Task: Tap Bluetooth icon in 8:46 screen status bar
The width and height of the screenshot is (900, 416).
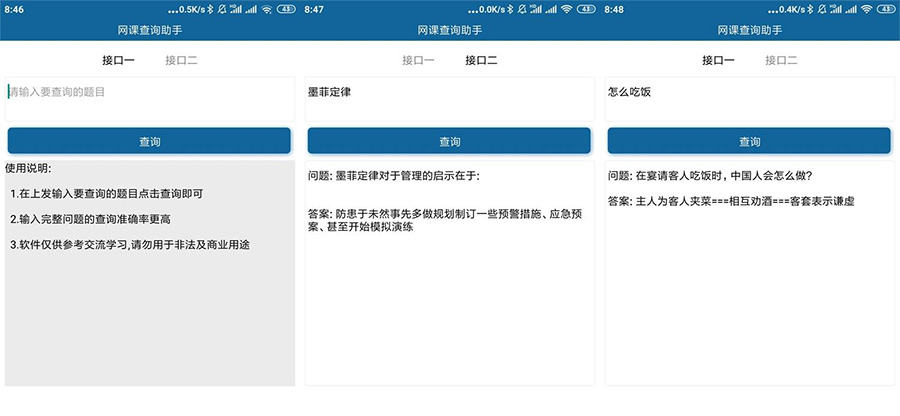Action: pos(210,9)
